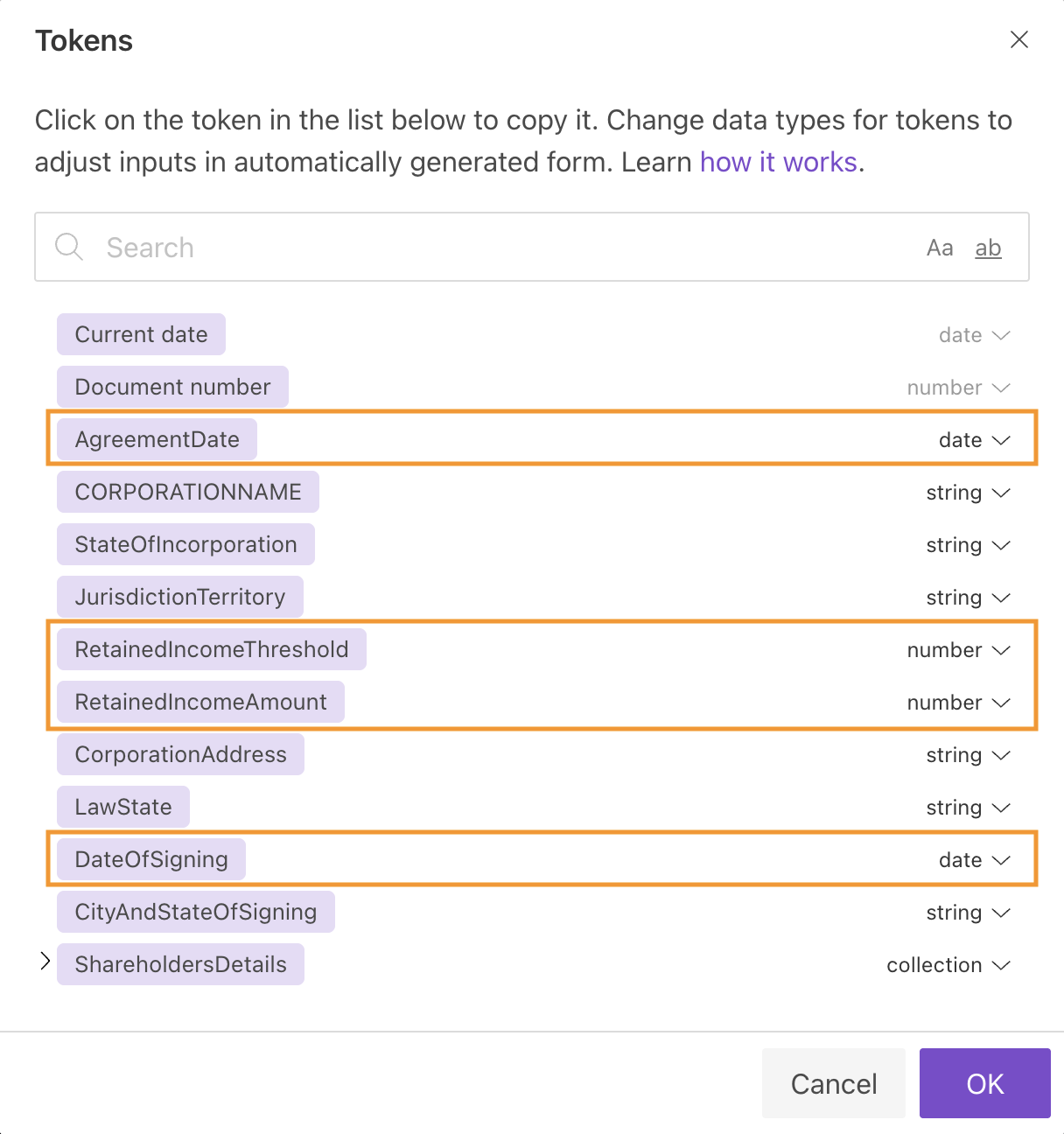The width and height of the screenshot is (1064, 1134).
Task: Toggle case-sensitive search with Aa
Action: point(941,248)
